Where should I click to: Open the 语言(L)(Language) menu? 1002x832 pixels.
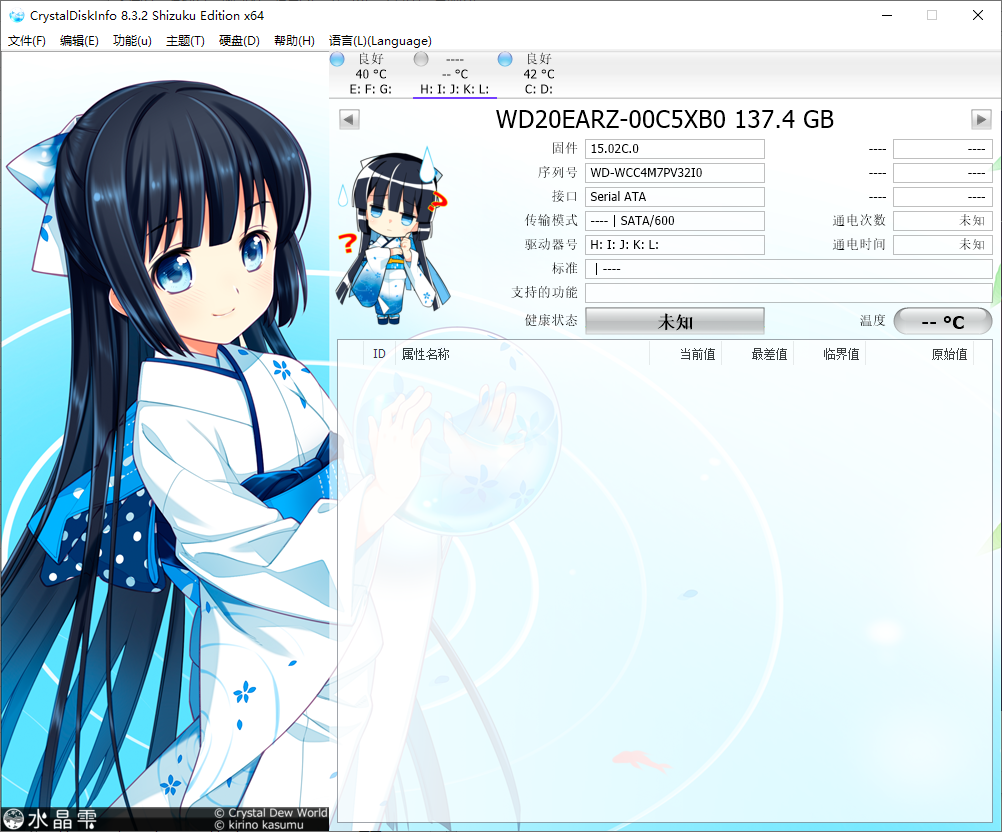(380, 41)
